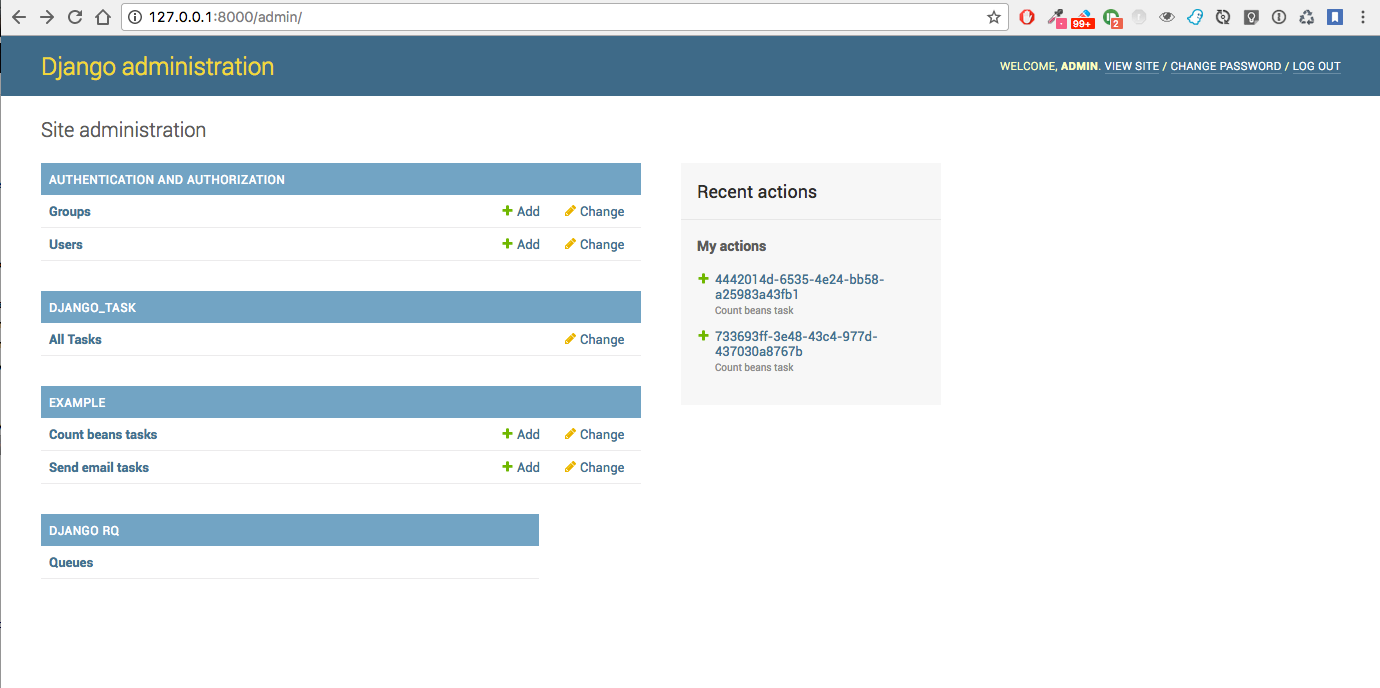Open the lightbulb note extension
The image size is (1380, 688).
[x=1251, y=17]
